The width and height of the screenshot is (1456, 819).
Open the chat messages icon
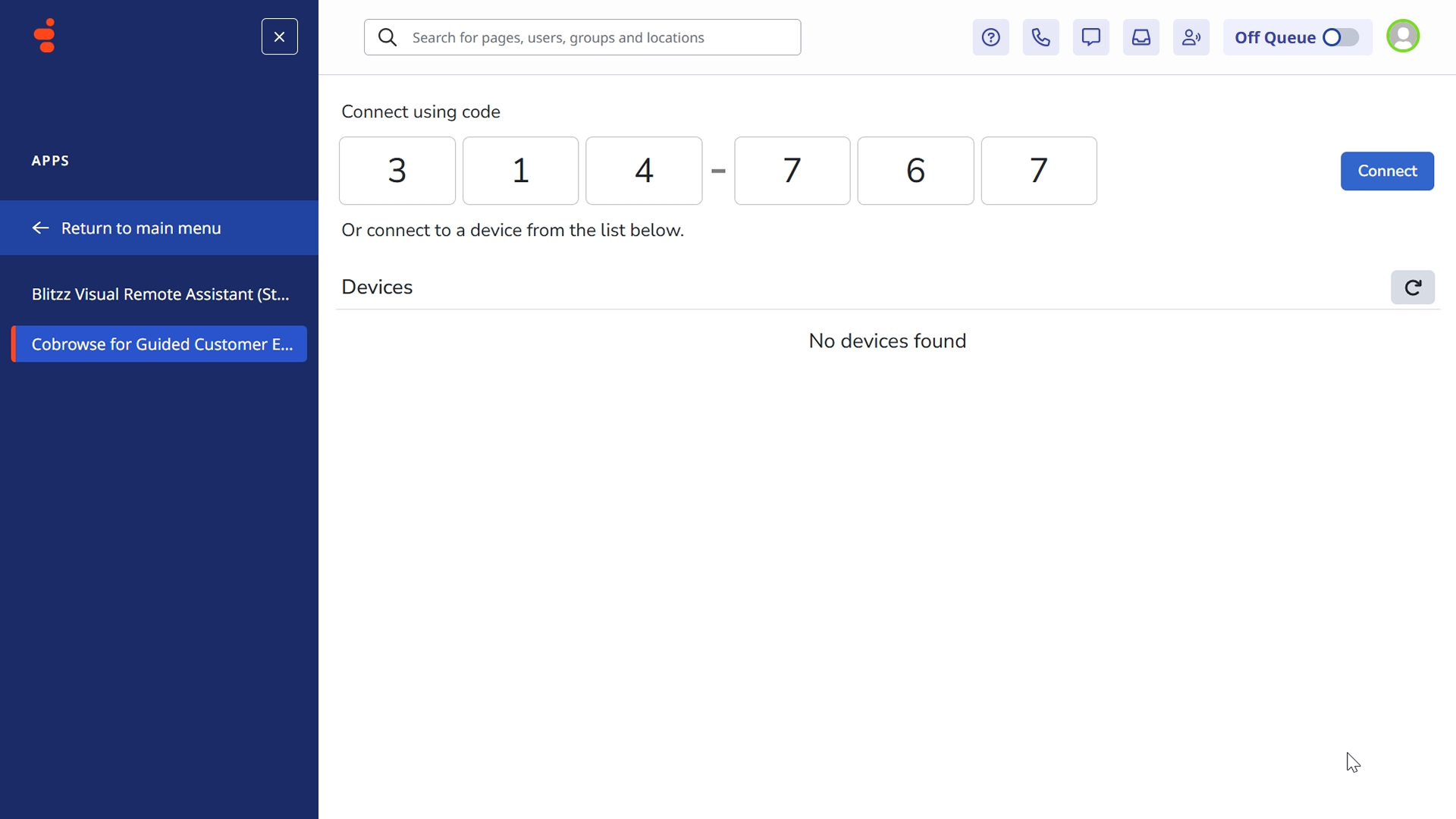pos(1090,37)
